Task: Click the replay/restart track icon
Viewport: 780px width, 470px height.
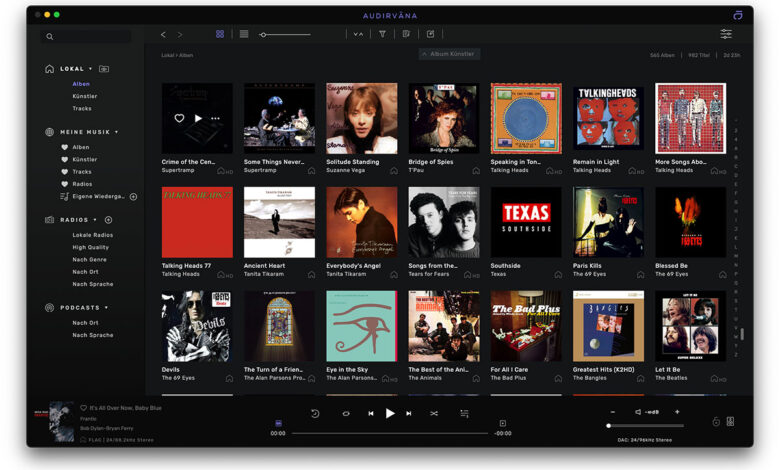Action: 315,413
